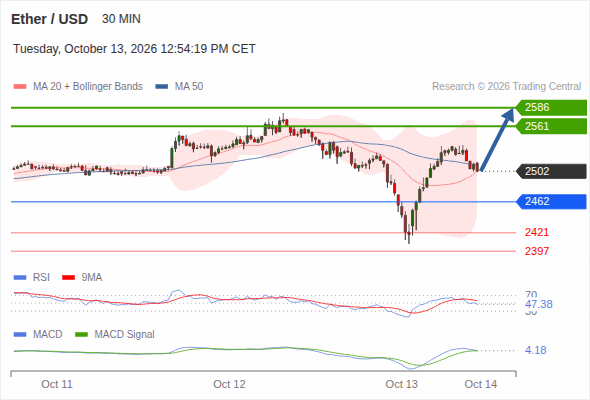
Task: Click the Oct 13 date marker
Action: (401, 384)
